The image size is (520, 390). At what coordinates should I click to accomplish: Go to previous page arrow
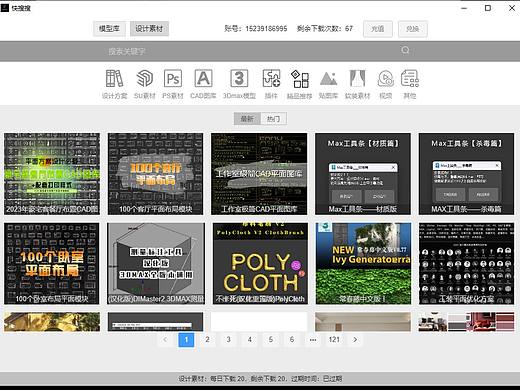pyautogui.click(x=165, y=340)
